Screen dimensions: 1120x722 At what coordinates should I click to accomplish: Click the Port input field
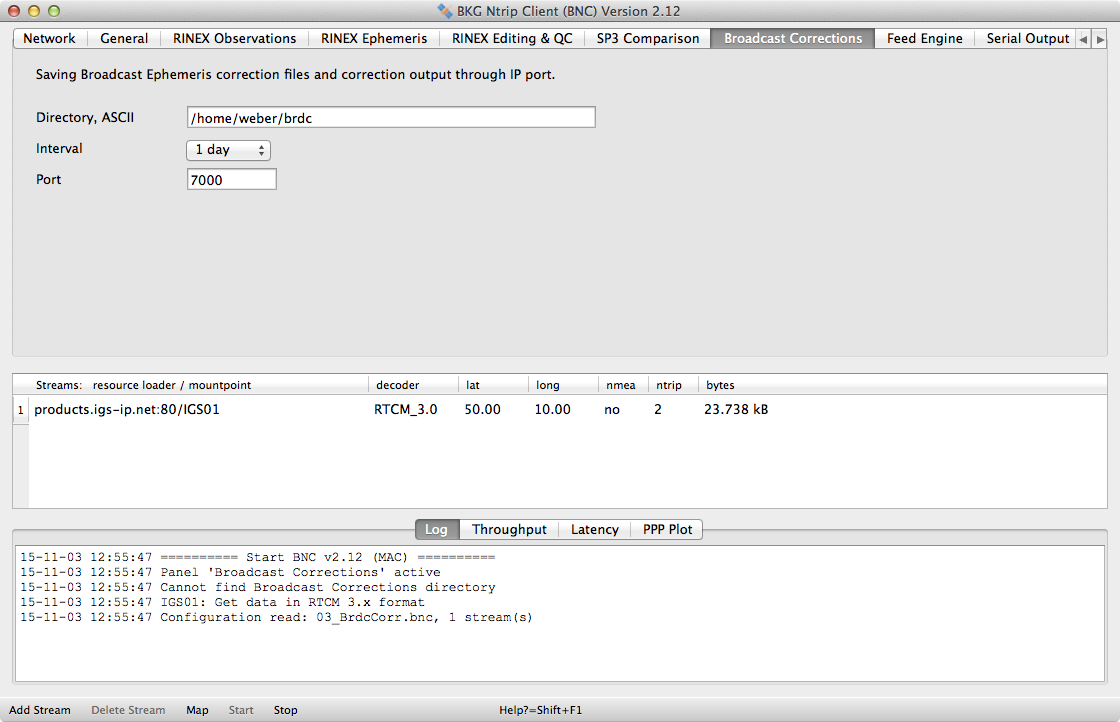click(231, 180)
